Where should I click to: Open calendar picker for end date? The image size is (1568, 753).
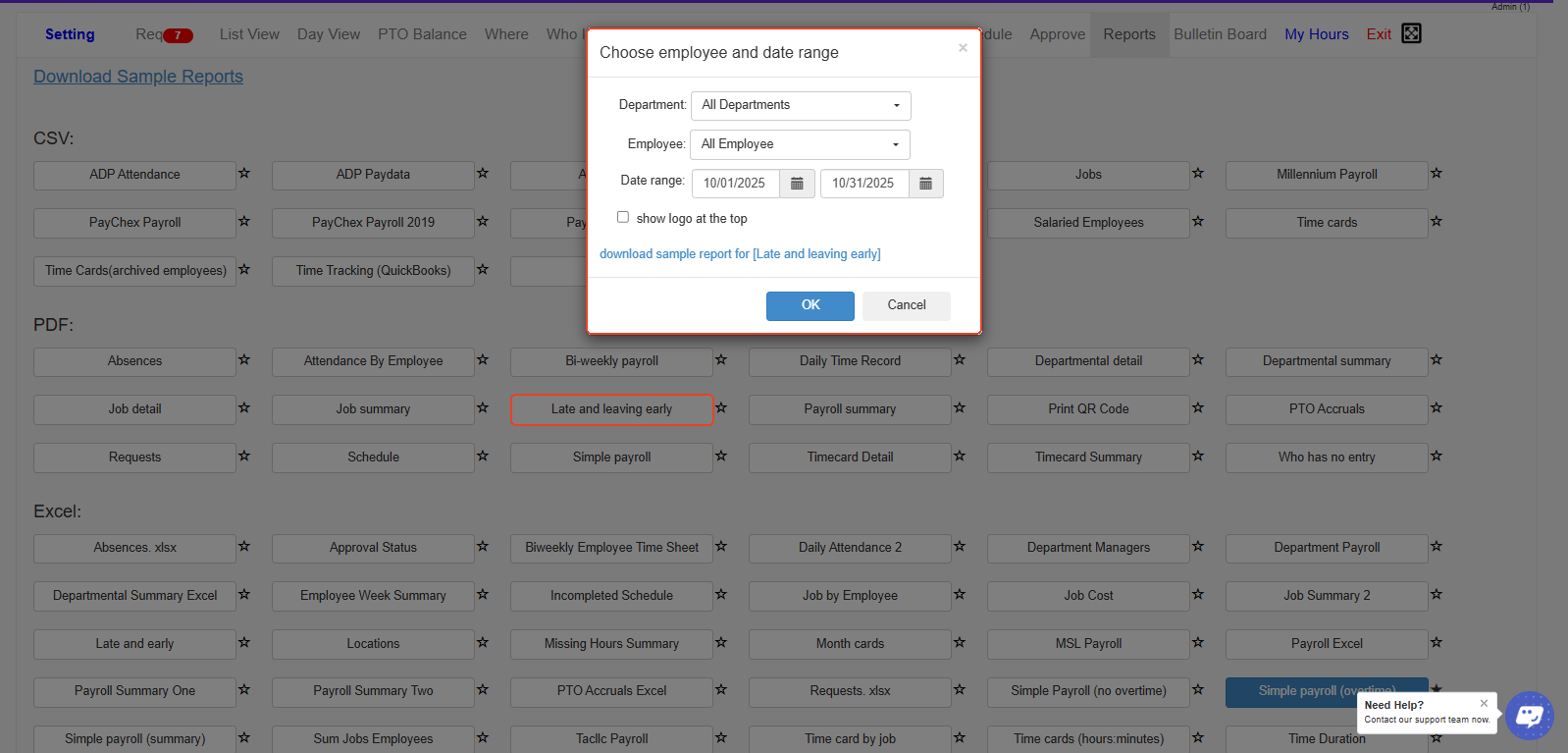(x=925, y=184)
